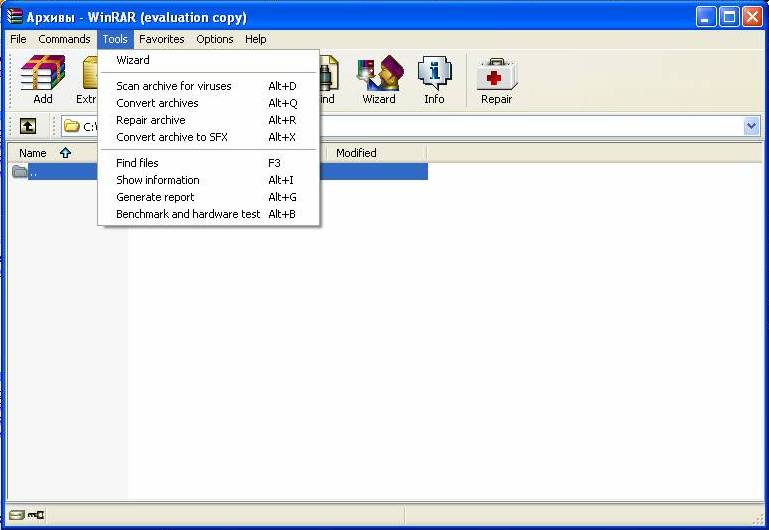
Task: Open the Favorites menu
Action: click(162, 39)
